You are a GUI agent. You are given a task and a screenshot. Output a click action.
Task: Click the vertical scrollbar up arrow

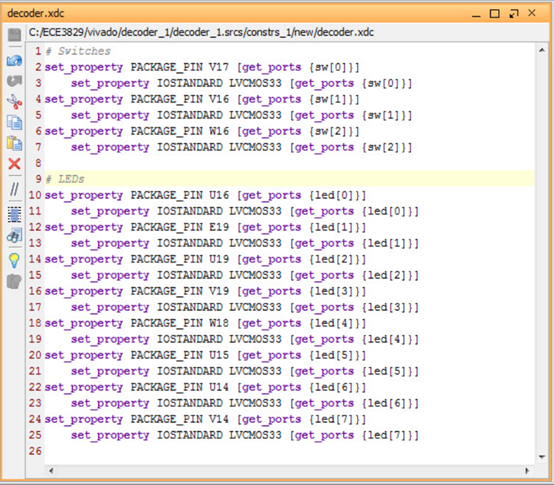coord(542,51)
